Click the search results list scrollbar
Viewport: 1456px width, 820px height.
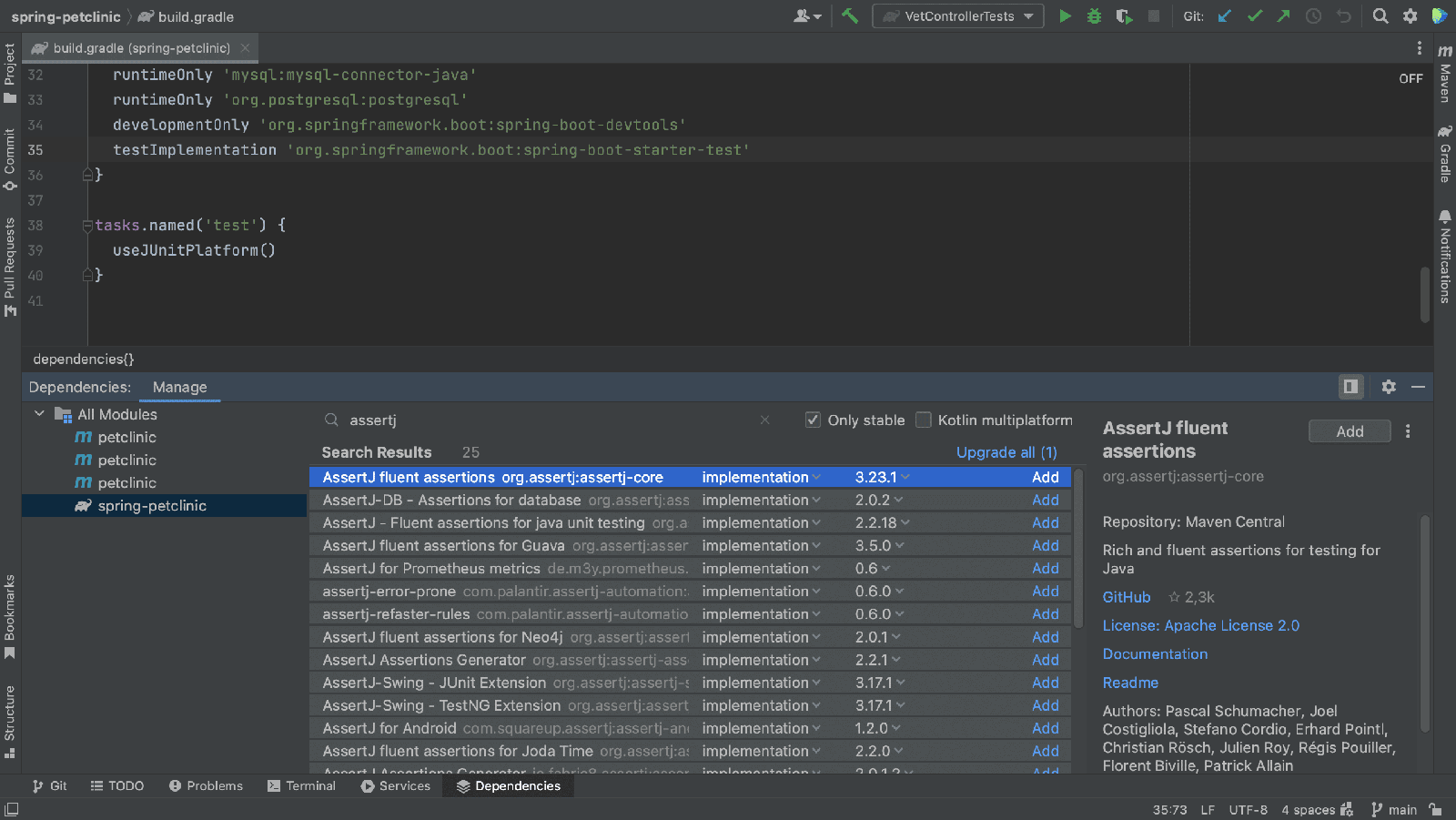(1078, 549)
